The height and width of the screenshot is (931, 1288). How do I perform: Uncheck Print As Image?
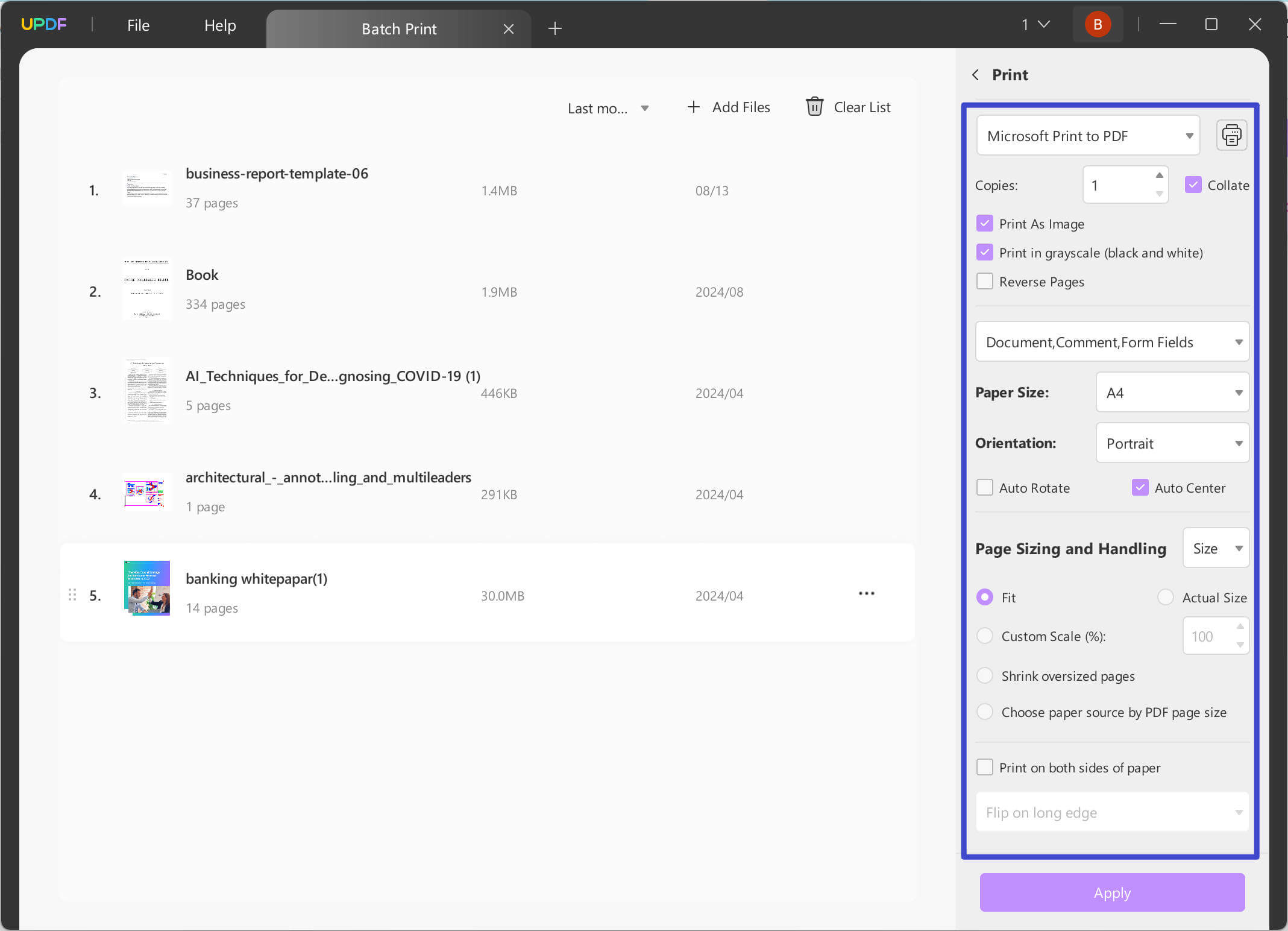(x=984, y=223)
